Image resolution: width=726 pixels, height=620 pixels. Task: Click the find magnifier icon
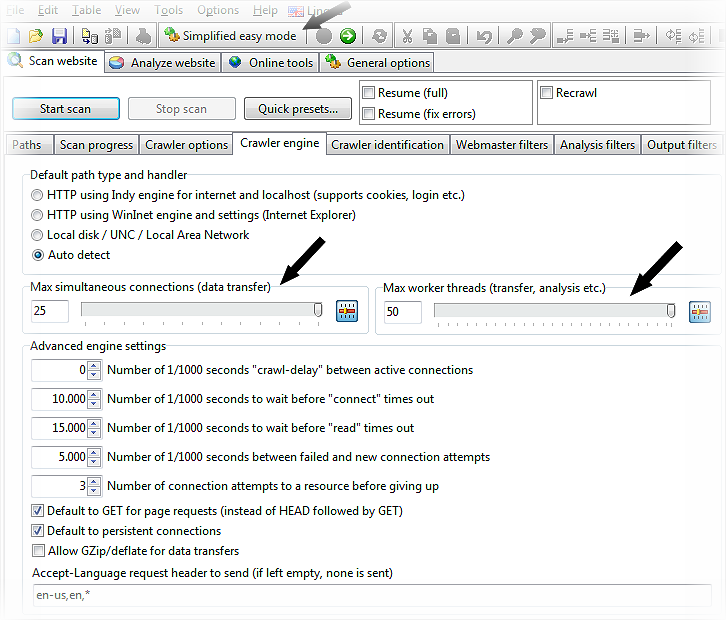[514, 36]
